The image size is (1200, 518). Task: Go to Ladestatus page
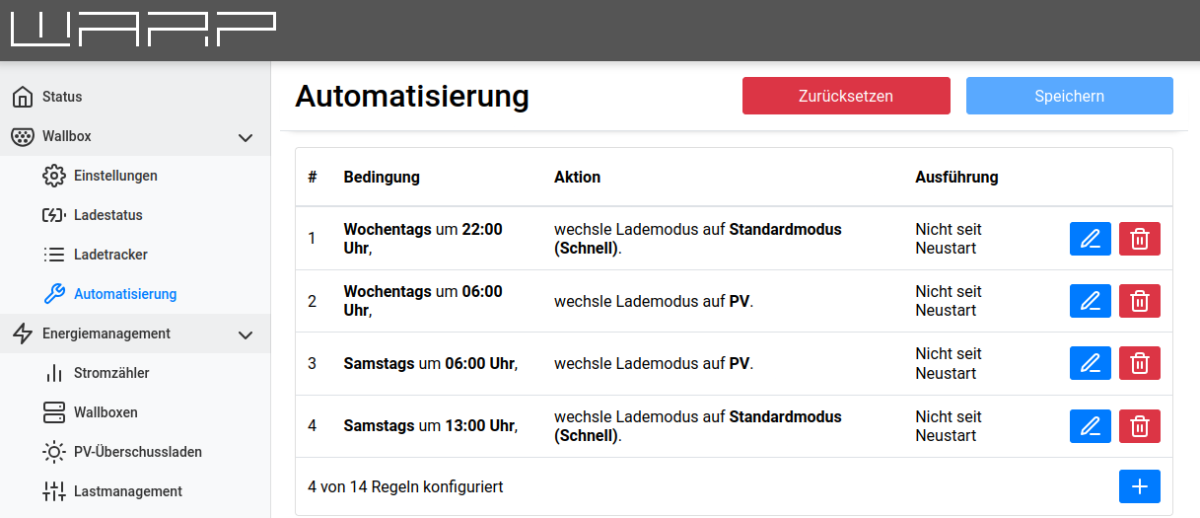pos(108,215)
